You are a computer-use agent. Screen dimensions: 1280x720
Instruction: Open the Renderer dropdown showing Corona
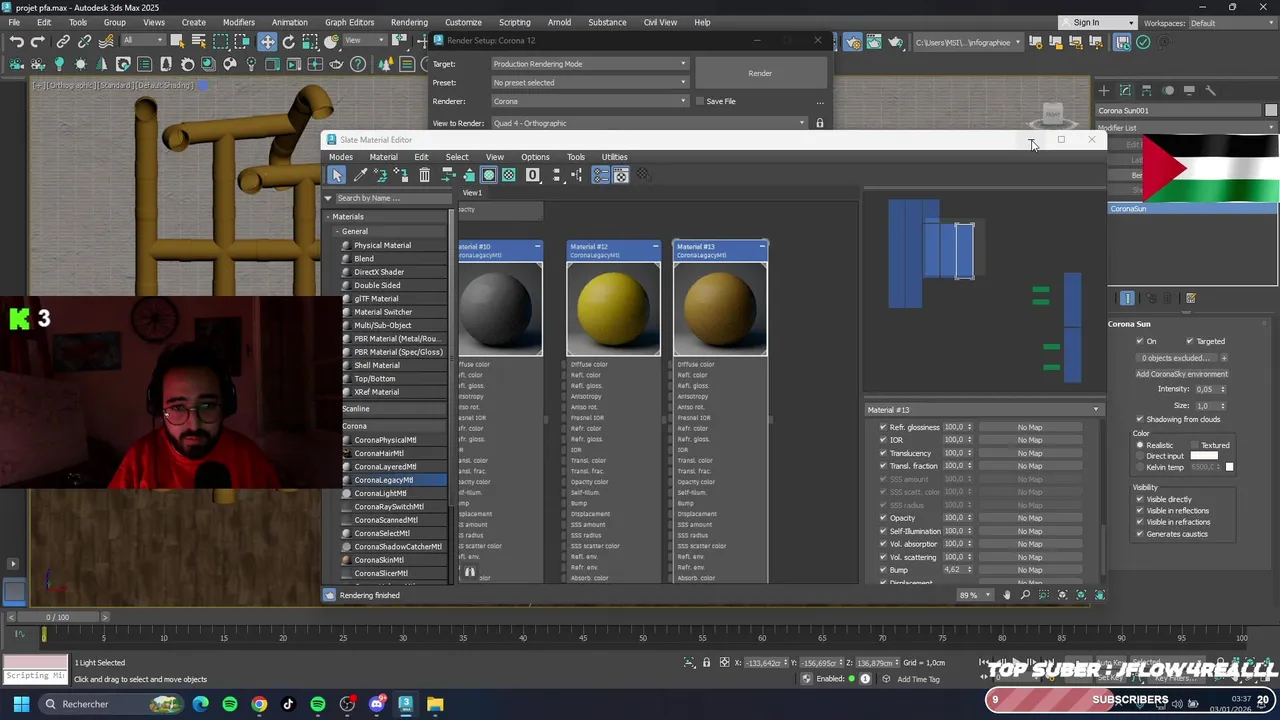pos(590,101)
